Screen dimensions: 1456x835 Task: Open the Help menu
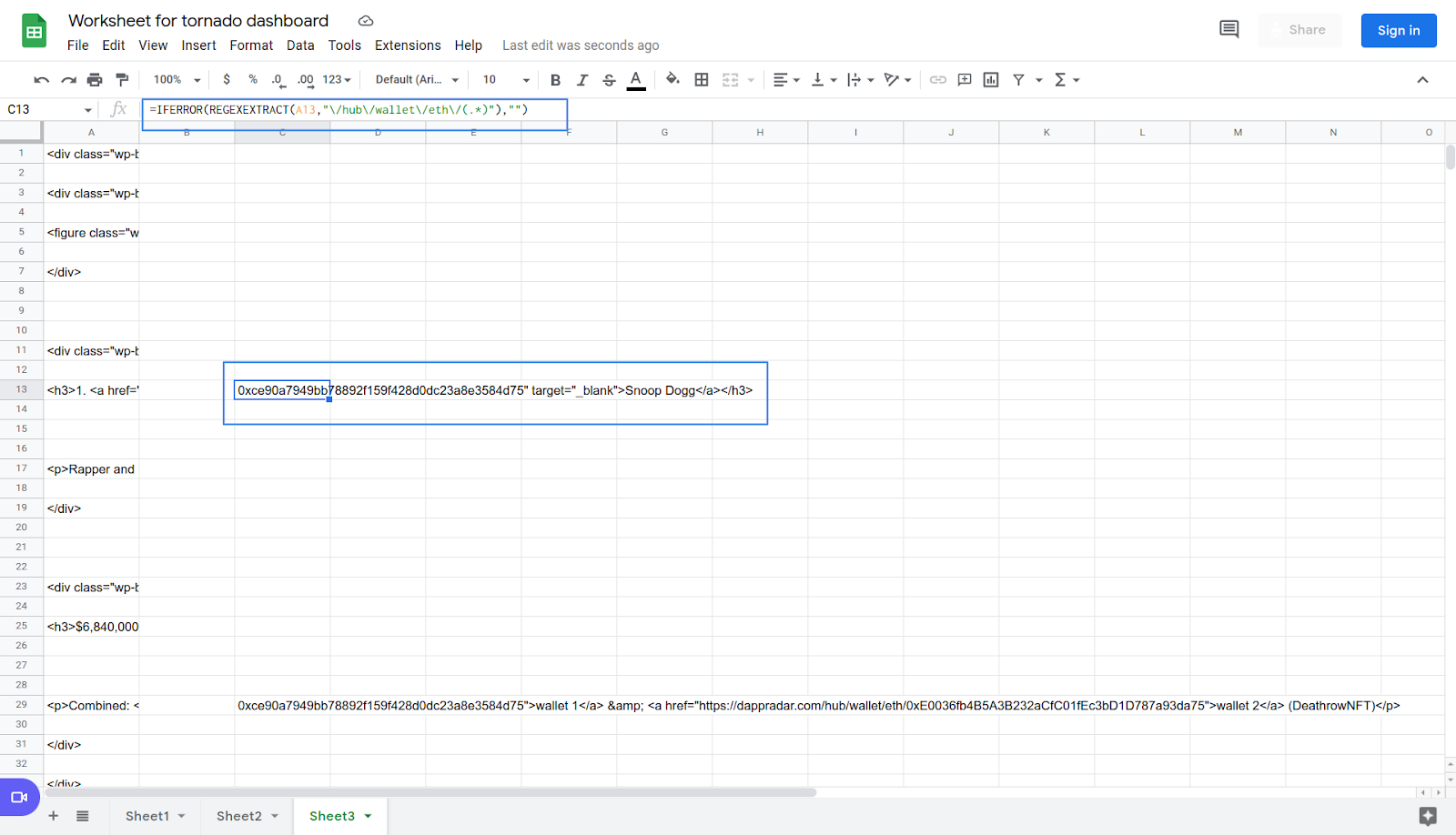point(469,45)
